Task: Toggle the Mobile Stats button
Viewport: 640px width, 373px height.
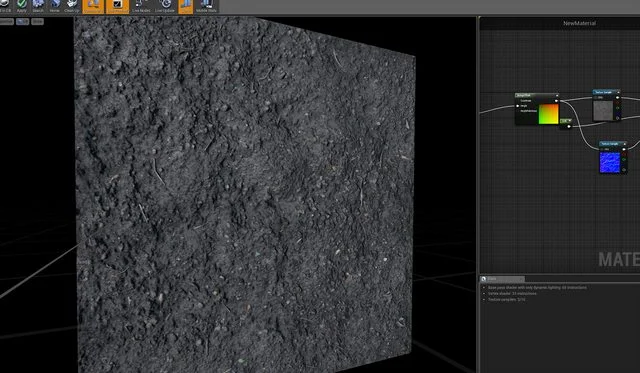Action: [x=206, y=6]
